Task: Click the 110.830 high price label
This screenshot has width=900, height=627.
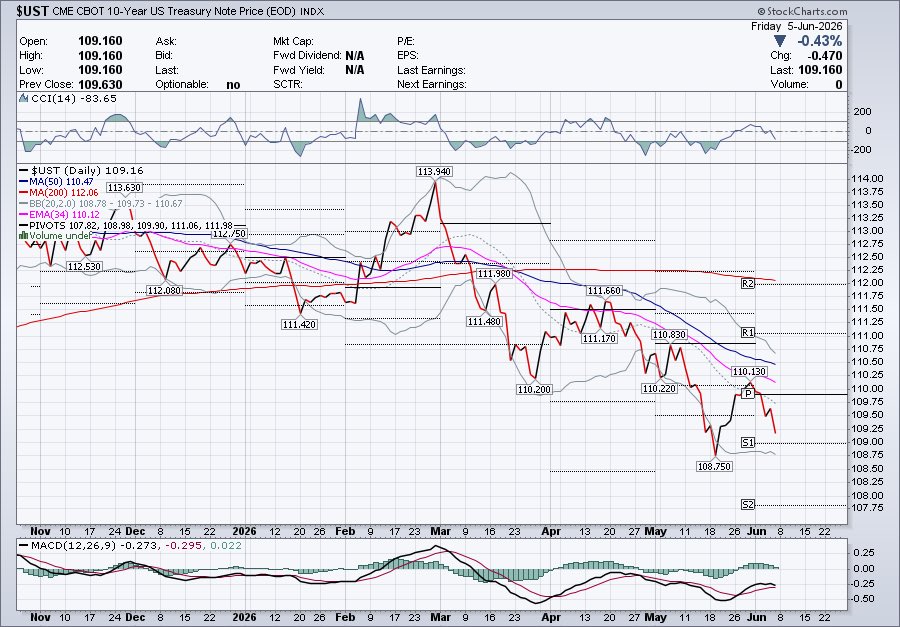Action: coord(669,334)
